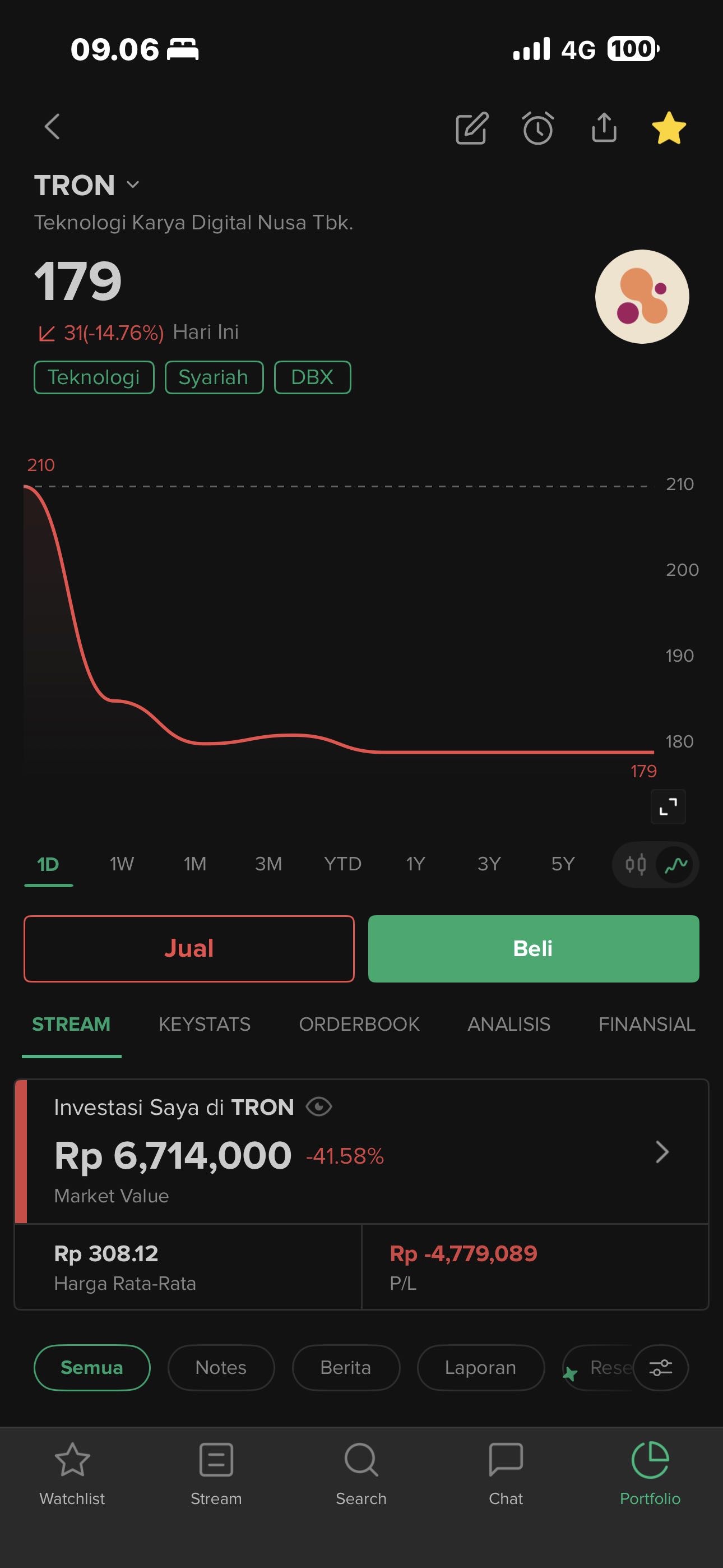Viewport: 723px width, 1568px height.
Task: Tap the share icon
Action: 604,128
